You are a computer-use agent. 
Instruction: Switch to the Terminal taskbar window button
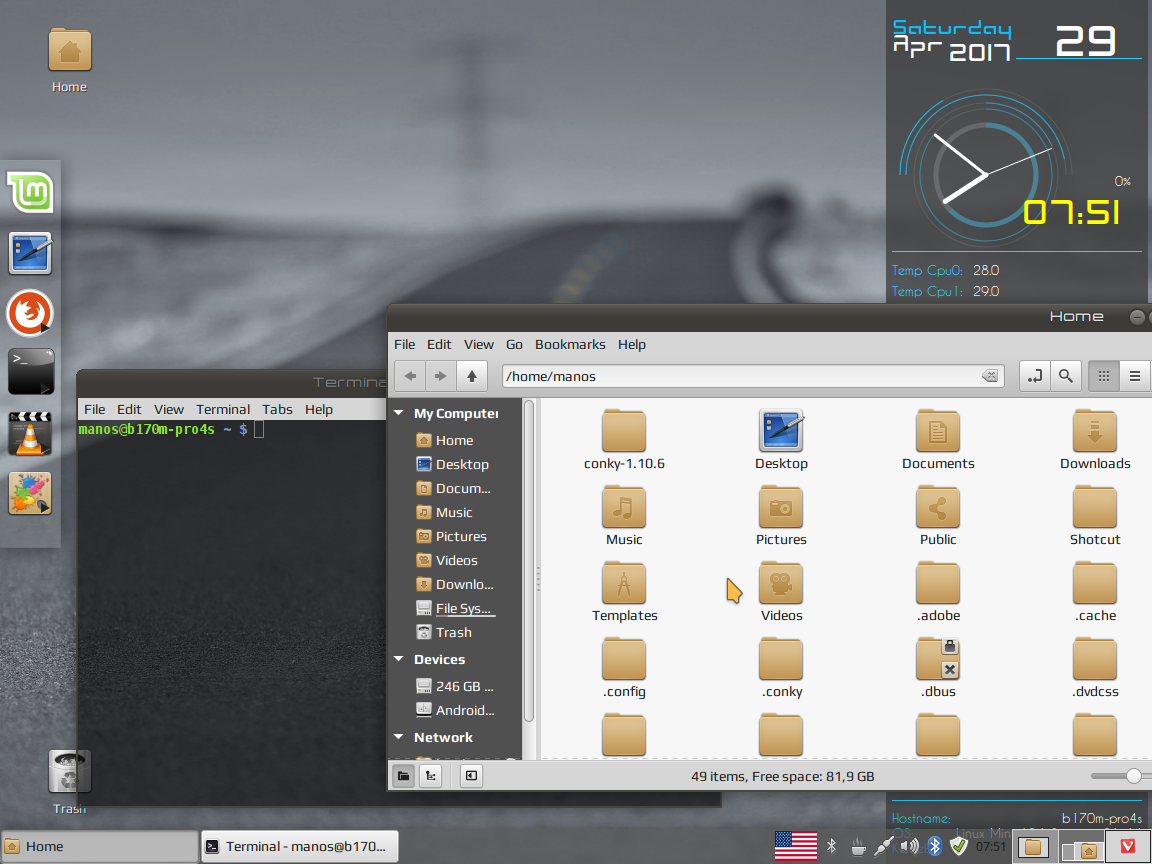pos(300,846)
